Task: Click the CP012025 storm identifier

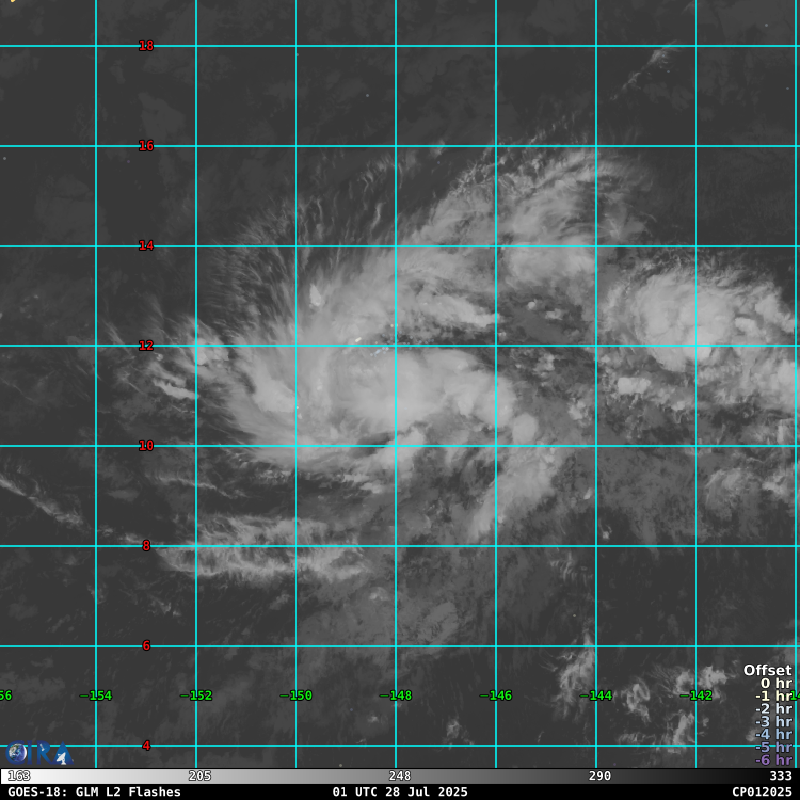Action: coord(761,792)
